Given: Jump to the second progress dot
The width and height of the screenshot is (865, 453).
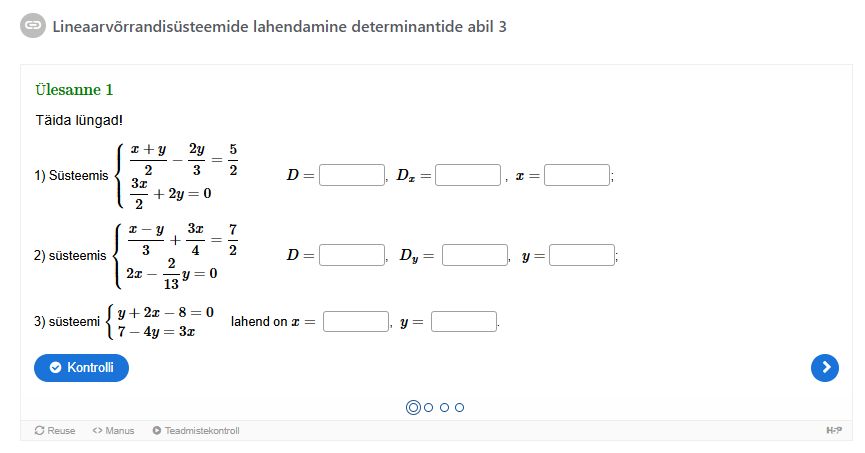Looking at the screenshot, I should click(x=429, y=407).
